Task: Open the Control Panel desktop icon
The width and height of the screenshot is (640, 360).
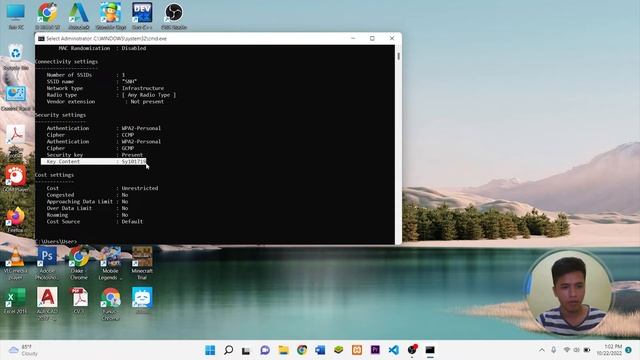Action: [16, 98]
